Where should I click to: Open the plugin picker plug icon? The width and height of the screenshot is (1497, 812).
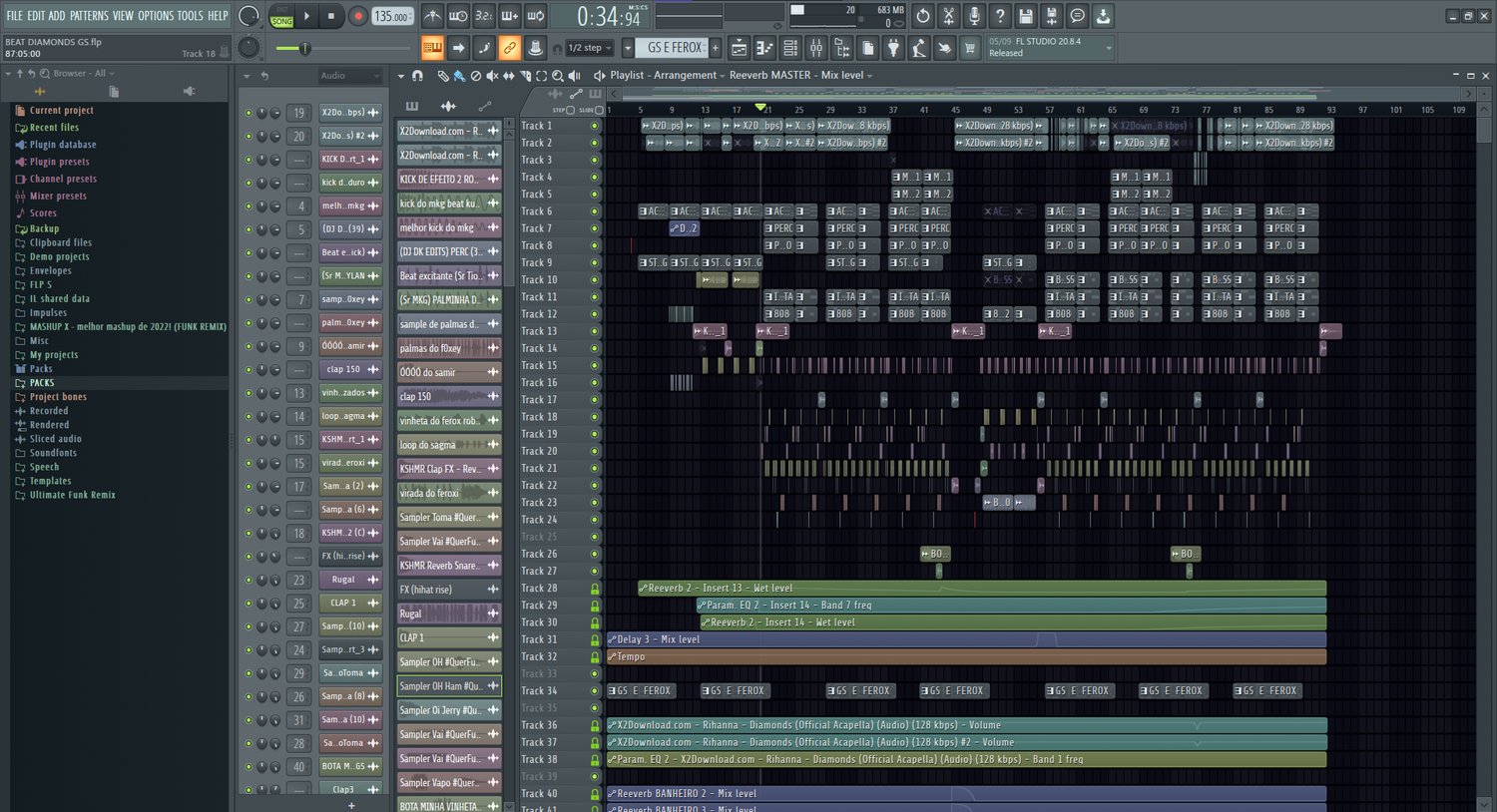[893, 48]
